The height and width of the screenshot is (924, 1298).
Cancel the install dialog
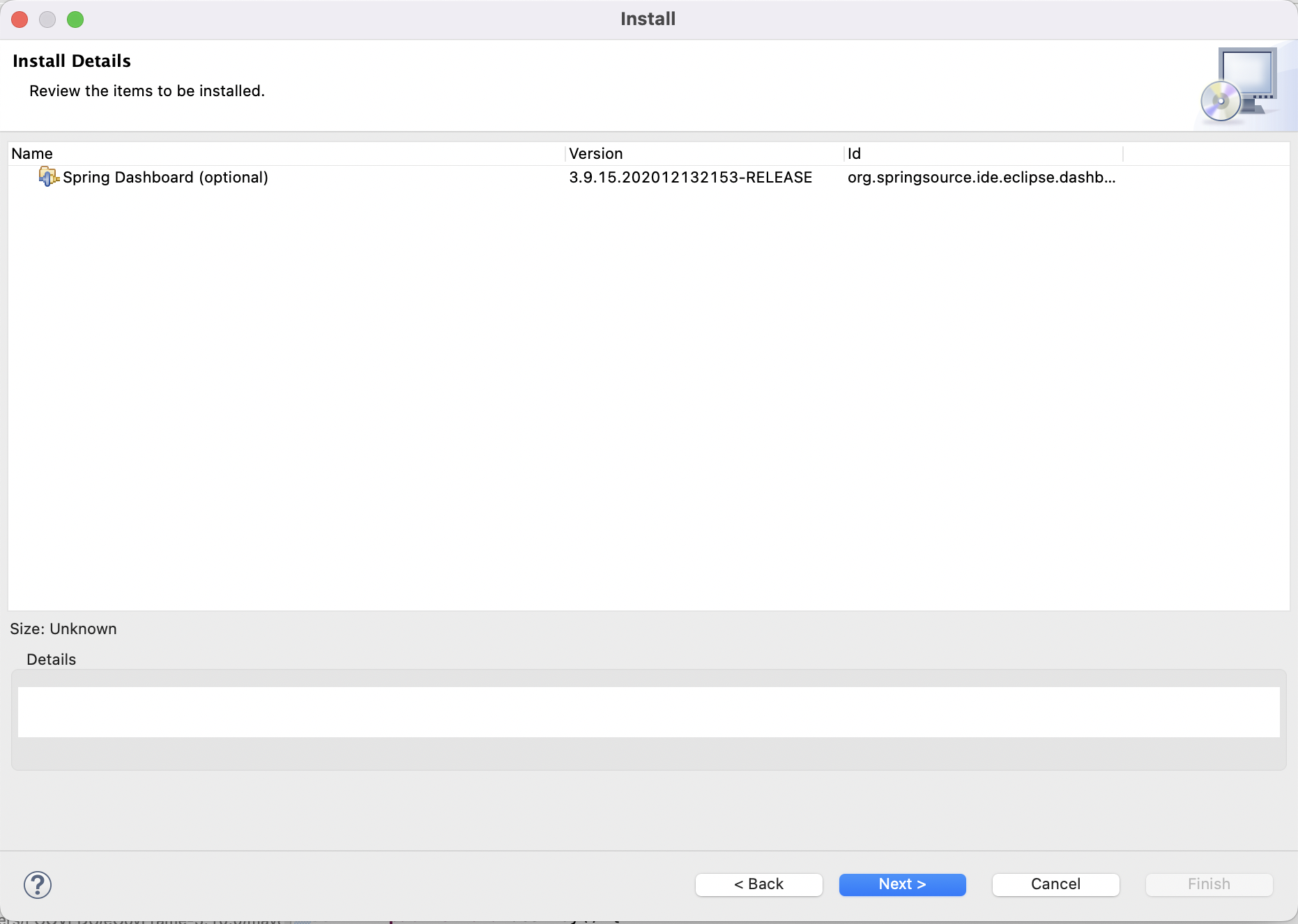pyautogui.click(x=1055, y=884)
